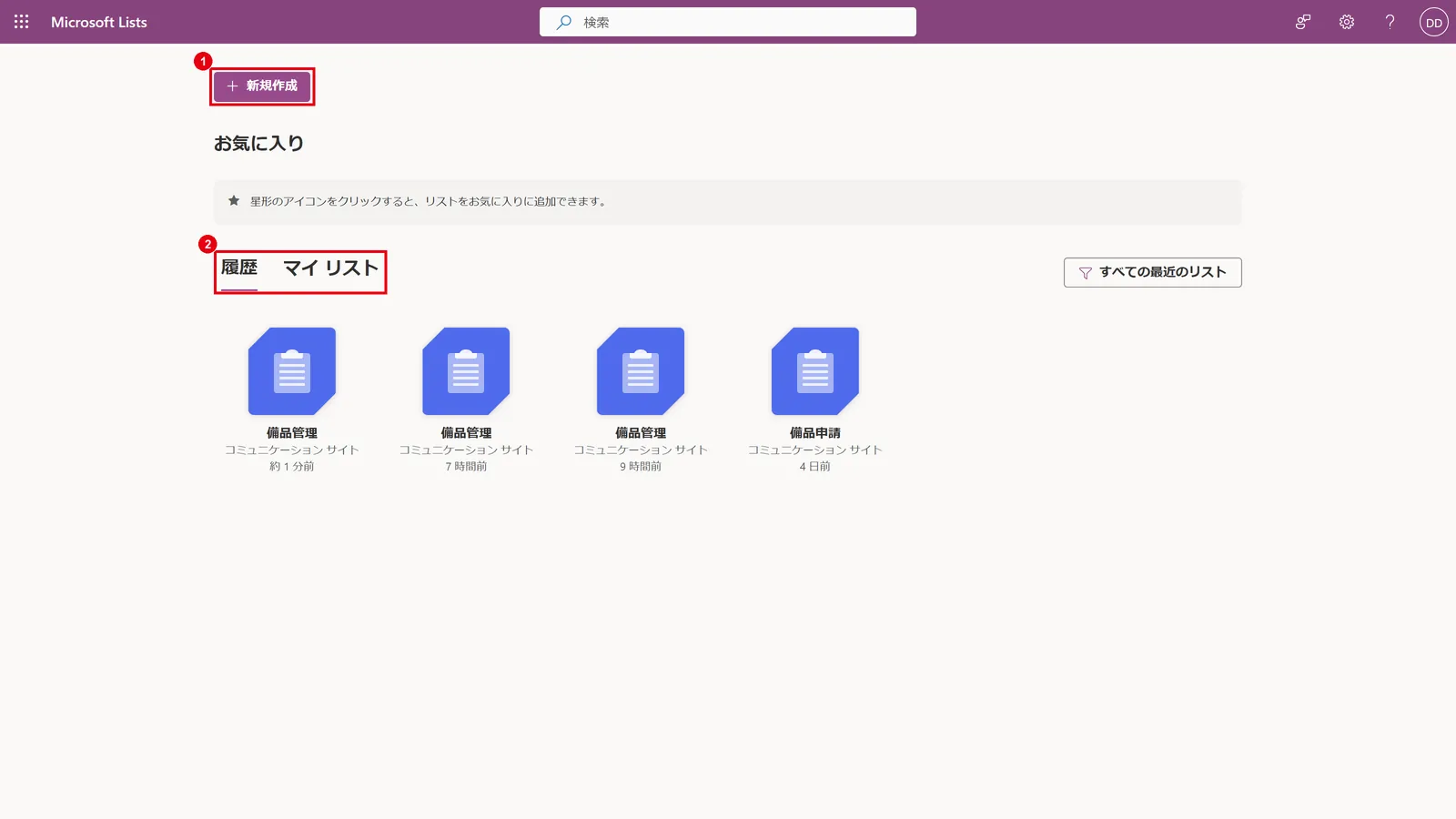1456x819 pixels.
Task: Open the app launcher grid icon
Action: pyautogui.click(x=22, y=22)
